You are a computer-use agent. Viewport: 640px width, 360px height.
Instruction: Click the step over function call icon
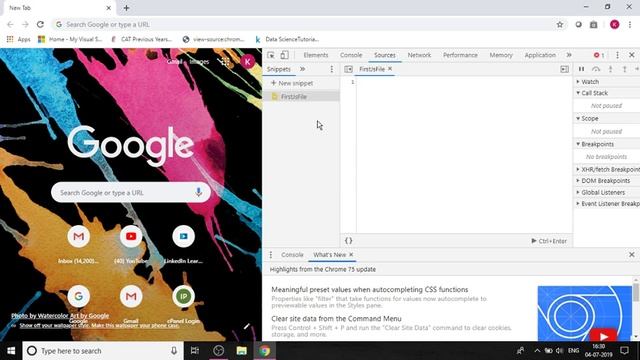point(596,69)
